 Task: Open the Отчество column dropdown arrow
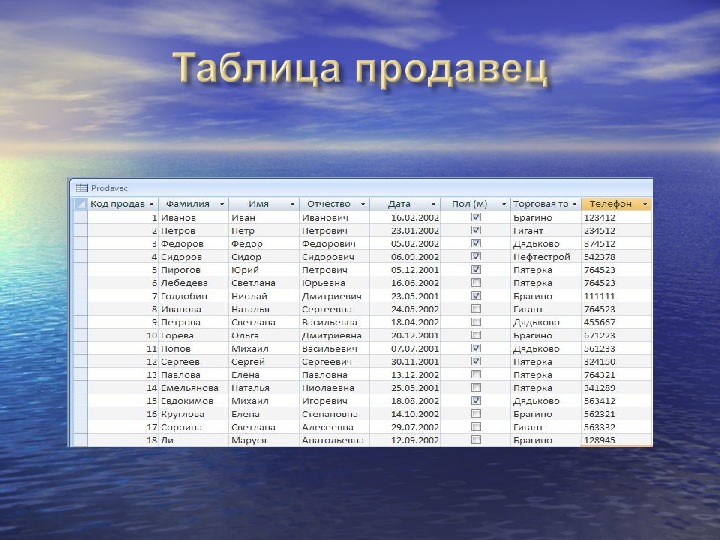363,204
